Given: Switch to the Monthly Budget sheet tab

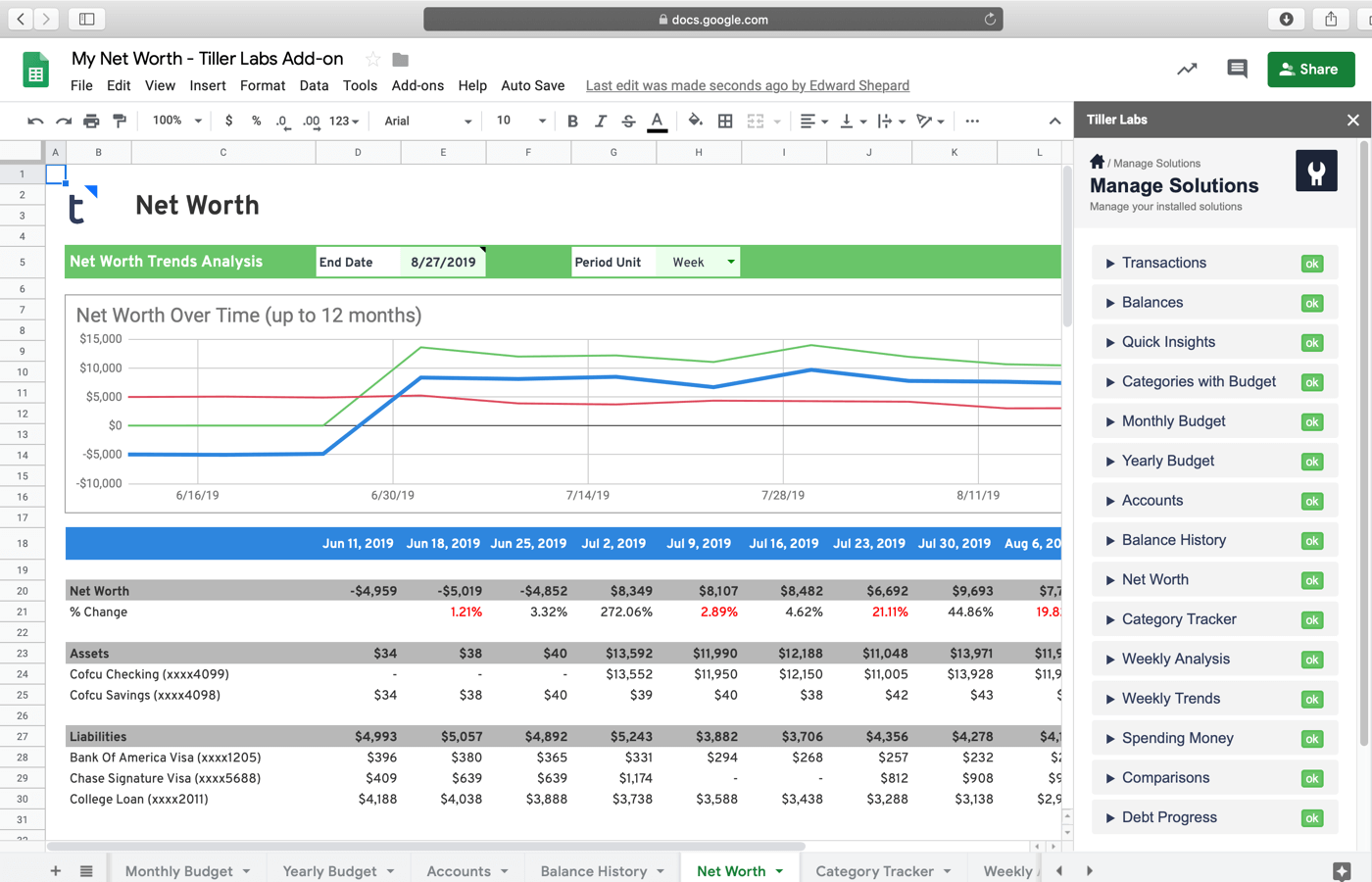Looking at the screenshot, I should 187,870.
